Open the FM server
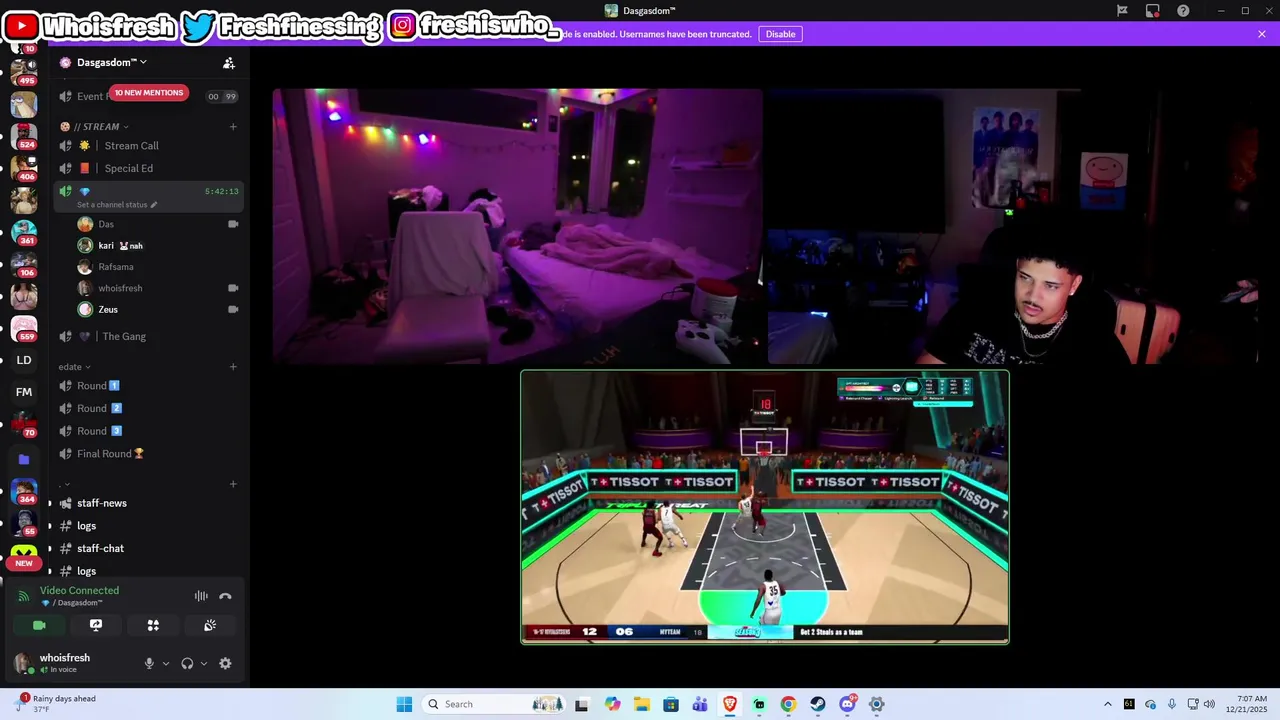 tap(24, 392)
